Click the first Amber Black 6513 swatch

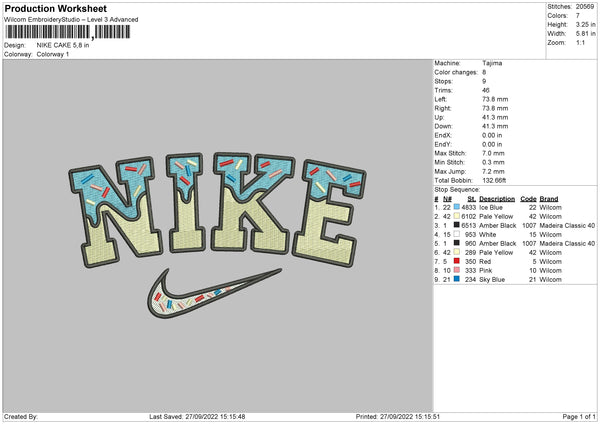pyautogui.click(x=457, y=225)
